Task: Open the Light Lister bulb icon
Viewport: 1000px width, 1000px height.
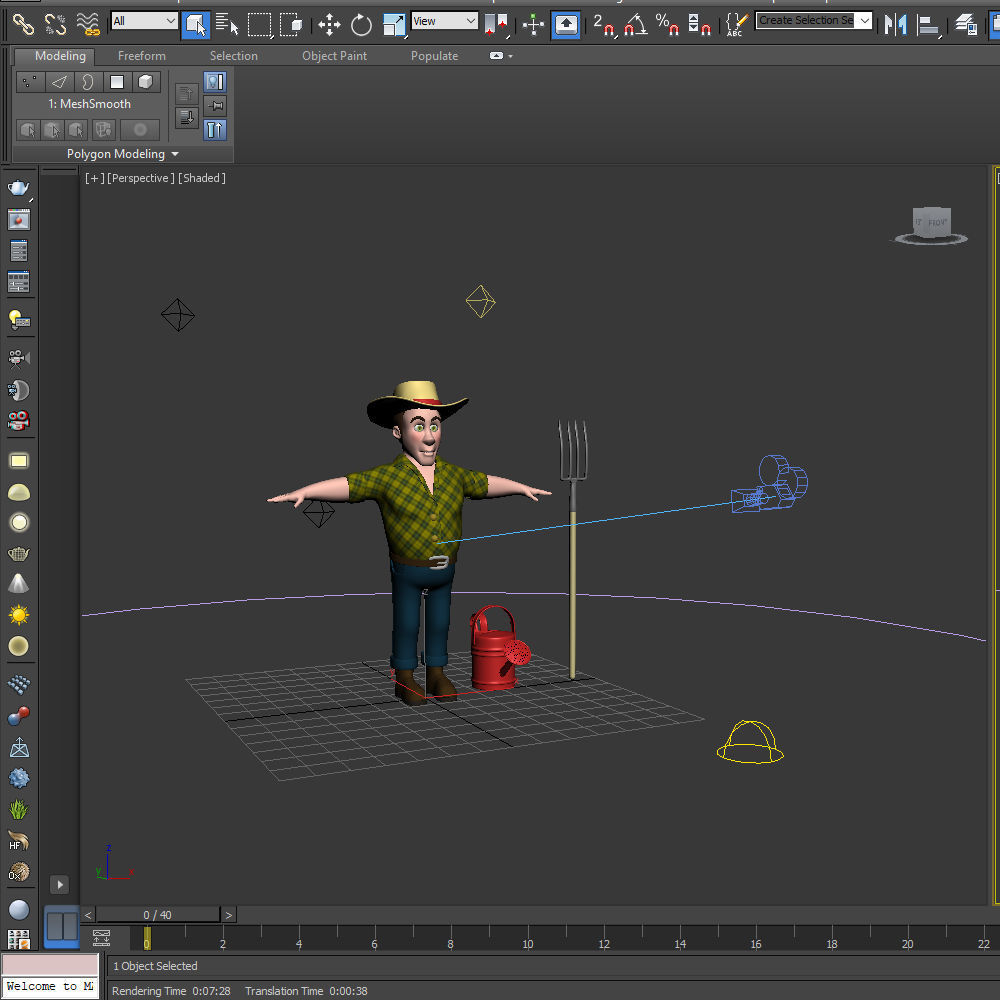Action: point(18,320)
